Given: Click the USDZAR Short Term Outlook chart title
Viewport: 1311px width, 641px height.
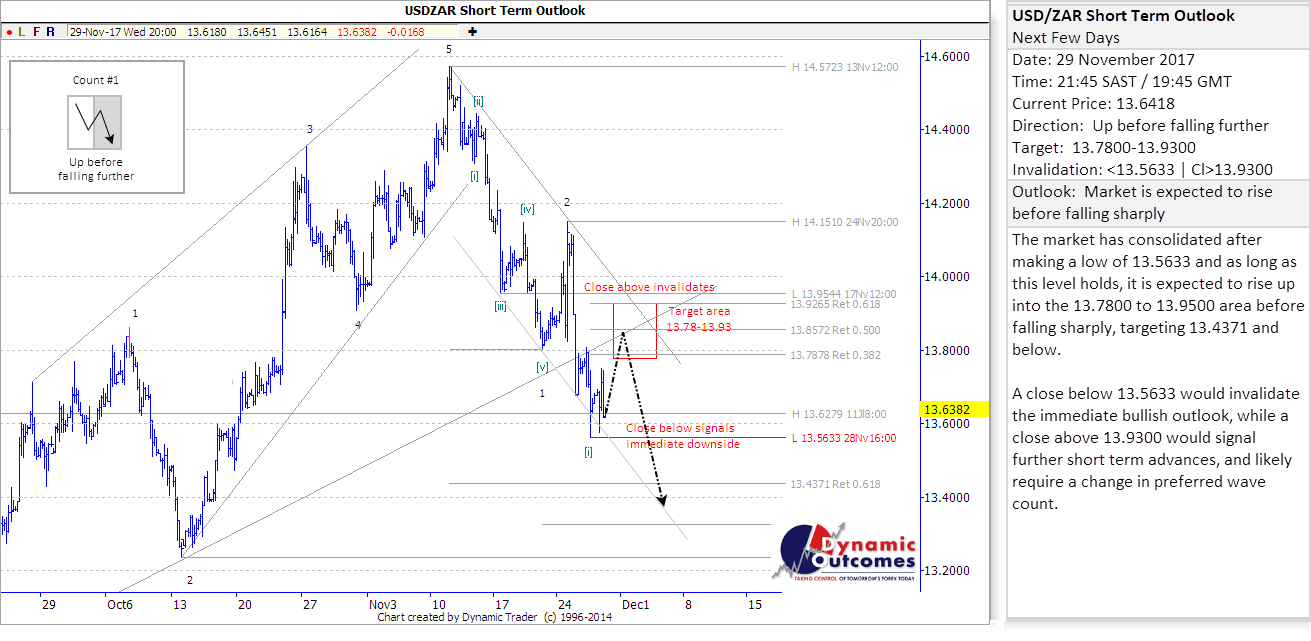Looking at the screenshot, I should coord(495,10).
